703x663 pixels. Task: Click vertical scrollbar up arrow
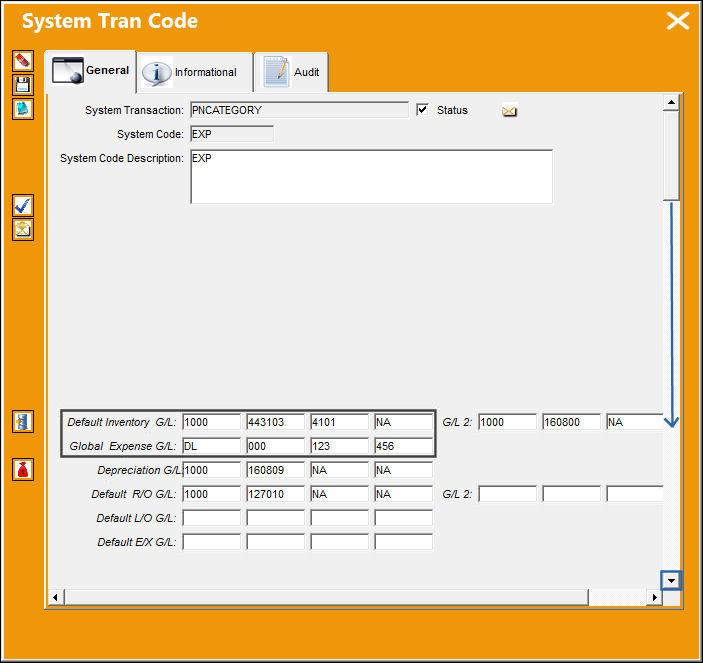click(x=671, y=103)
